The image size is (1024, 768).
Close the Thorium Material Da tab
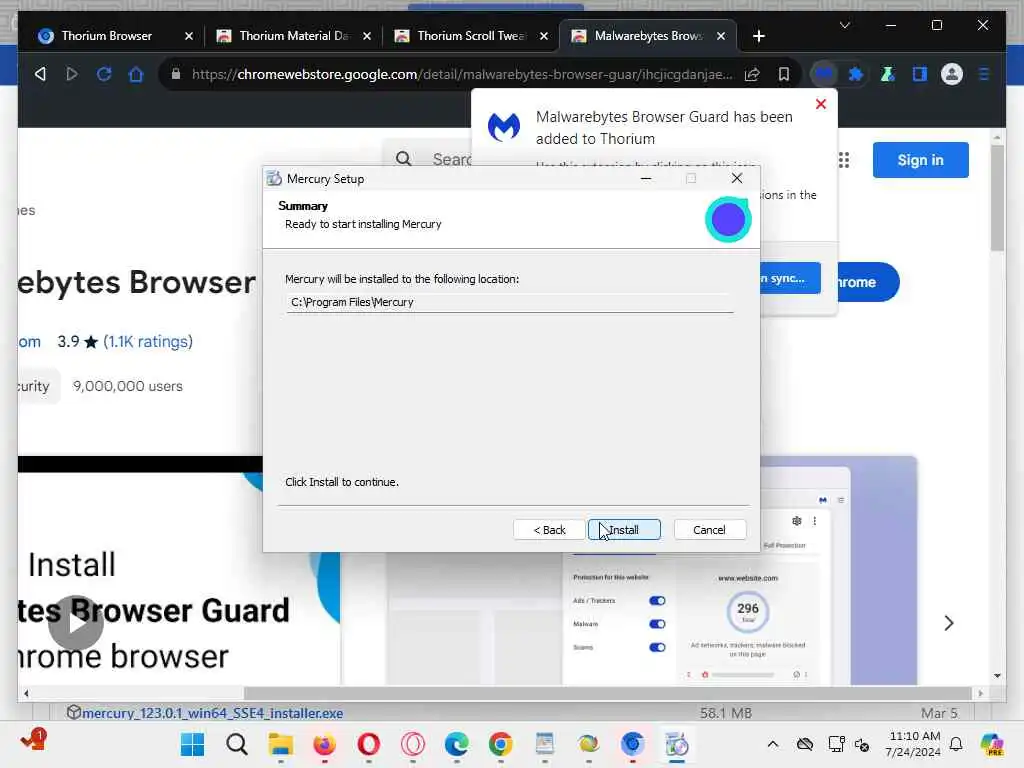[x=367, y=36]
